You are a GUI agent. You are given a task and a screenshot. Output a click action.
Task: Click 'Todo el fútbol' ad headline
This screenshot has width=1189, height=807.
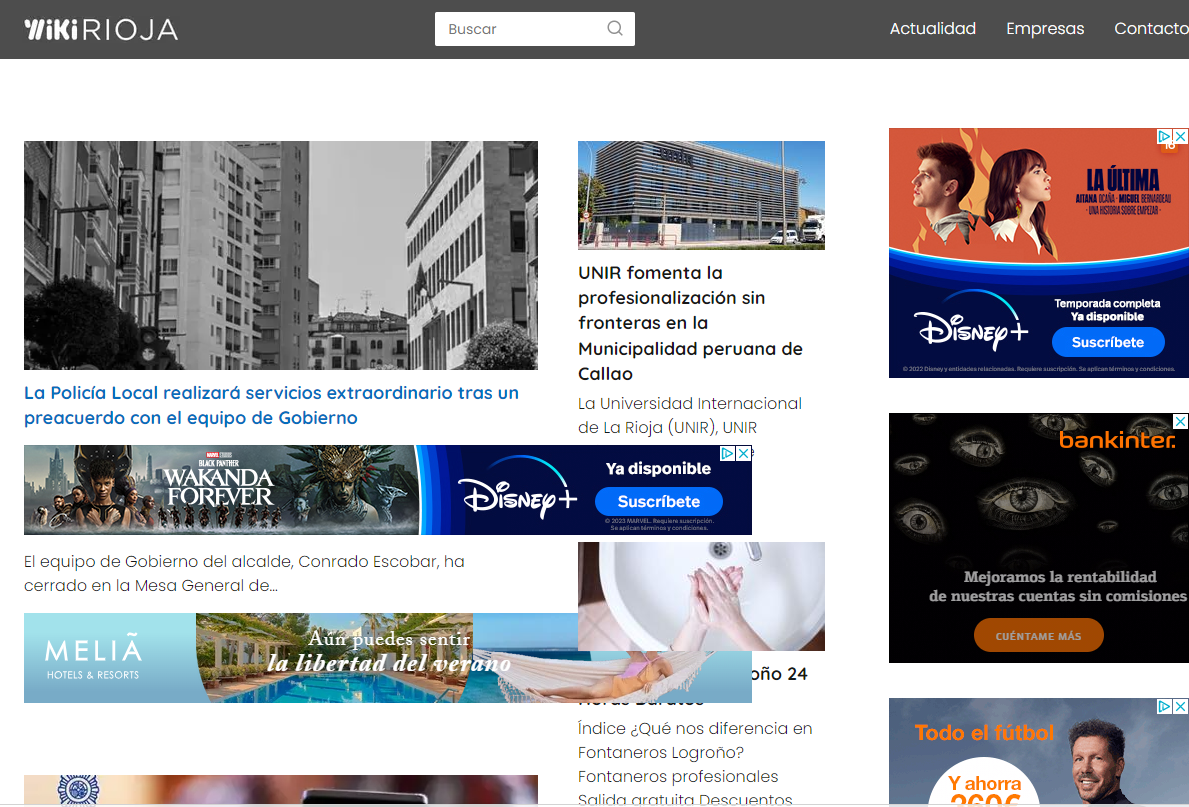pyautogui.click(x=984, y=733)
